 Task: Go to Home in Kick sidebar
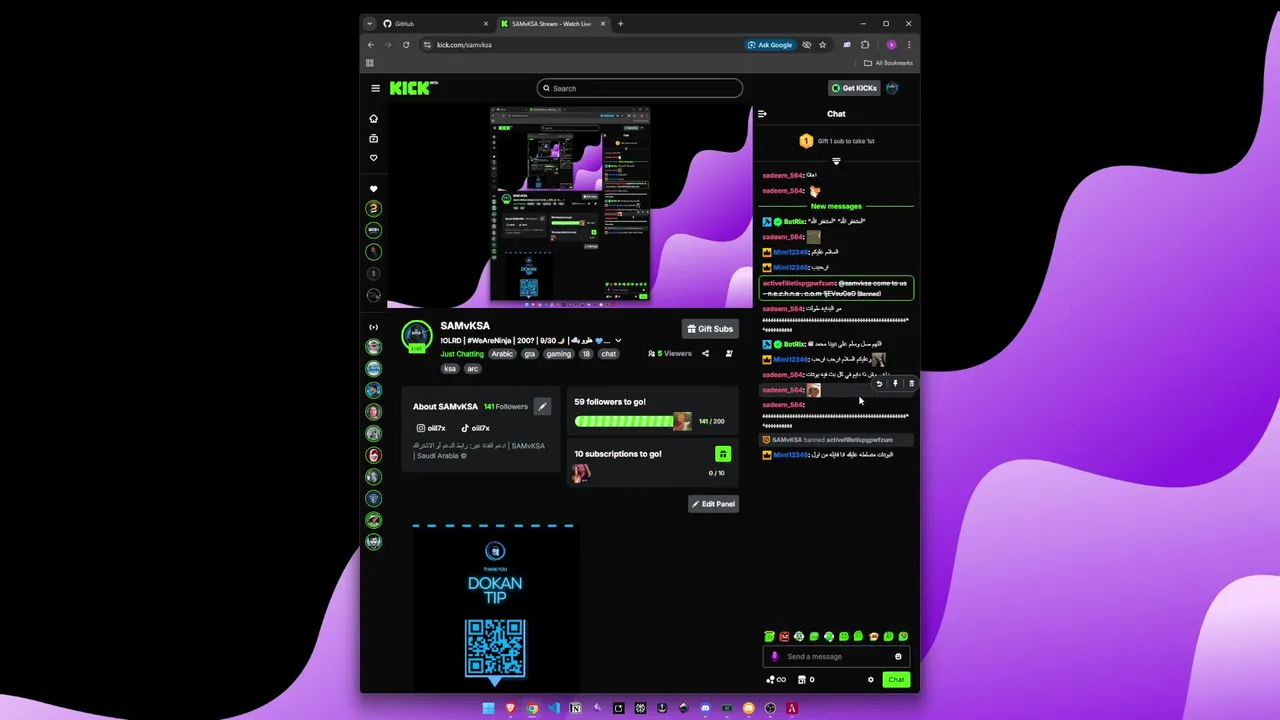click(374, 119)
